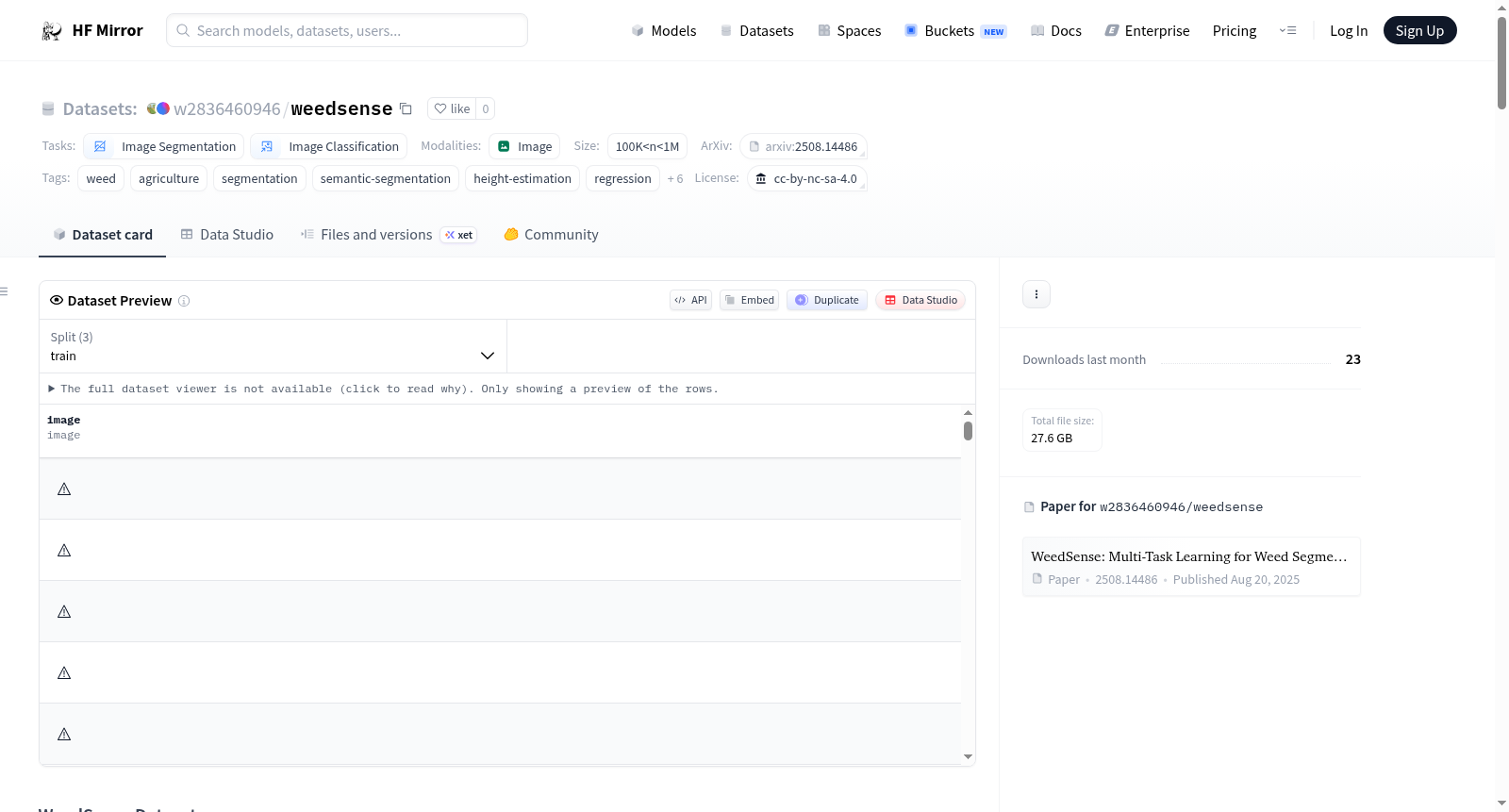Click the dataset owner avatar icon
This screenshot has width=1509, height=812.
(x=158, y=108)
